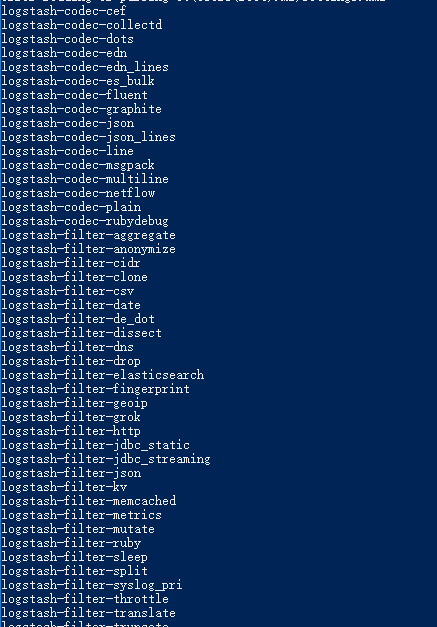Click the logstash-filter-jdbc_streaming line

(x=106, y=459)
